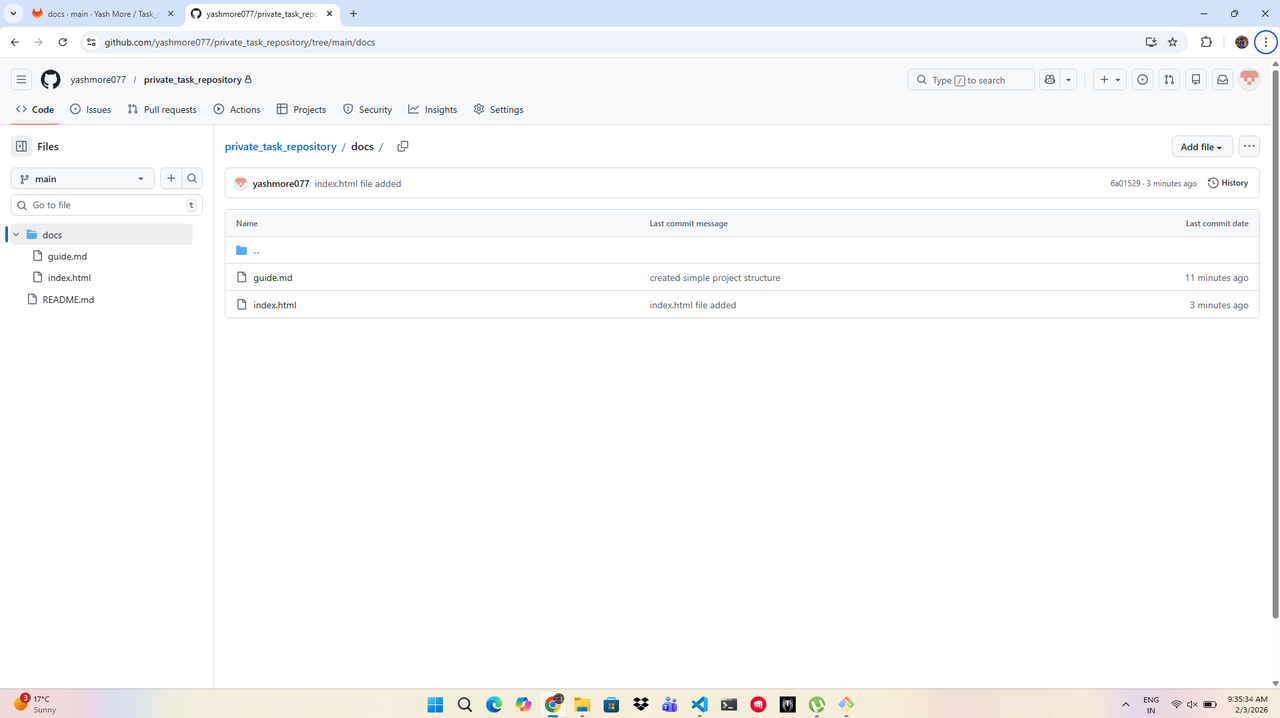The width and height of the screenshot is (1280, 718).
Task: Open commit hash 6a01529
Action: pos(1125,184)
